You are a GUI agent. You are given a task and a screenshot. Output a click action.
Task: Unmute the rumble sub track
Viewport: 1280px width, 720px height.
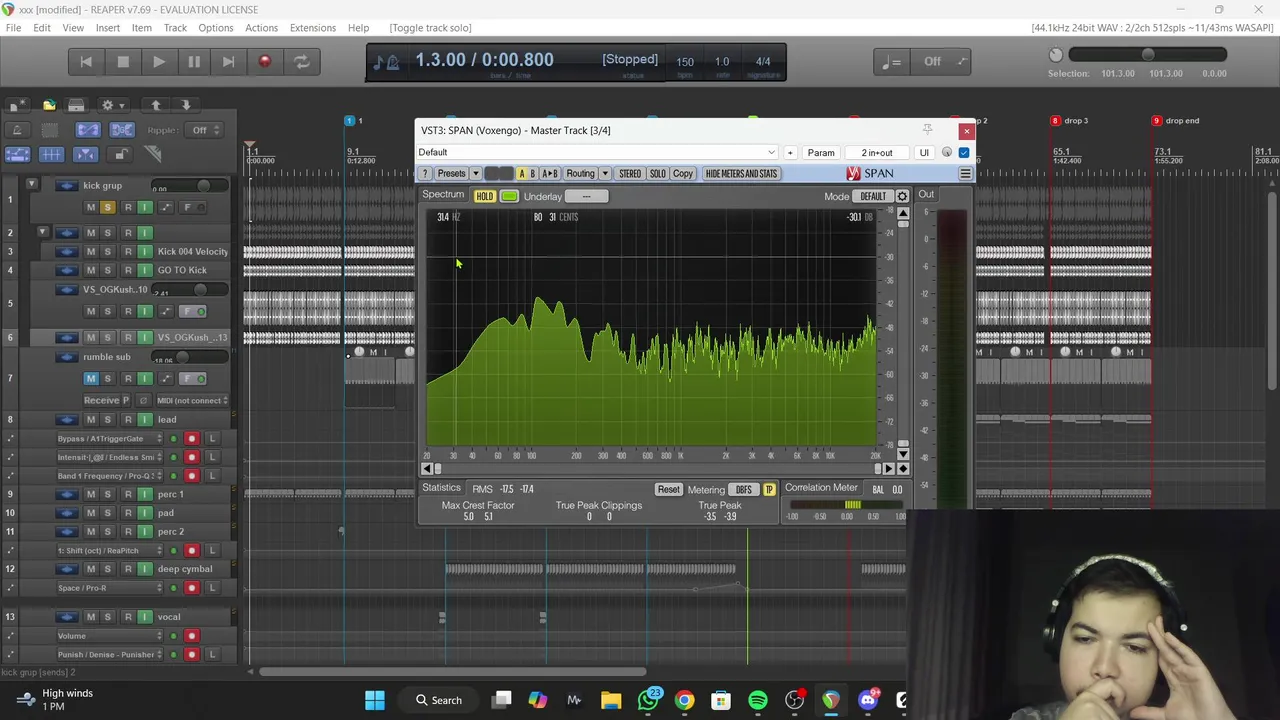91,378
